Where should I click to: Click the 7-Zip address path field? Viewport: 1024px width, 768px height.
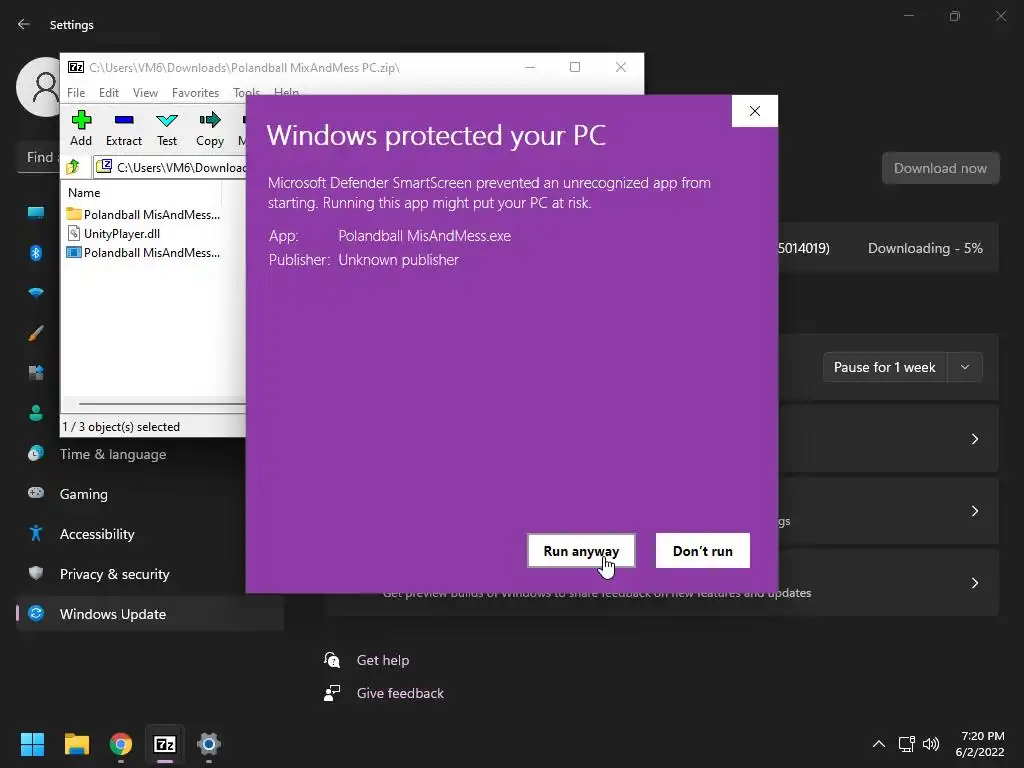pyautogui.click(x=171, y=167)
